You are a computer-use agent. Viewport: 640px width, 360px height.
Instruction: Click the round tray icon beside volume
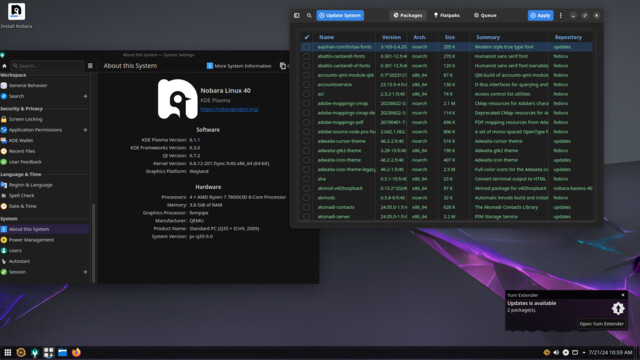565,352
